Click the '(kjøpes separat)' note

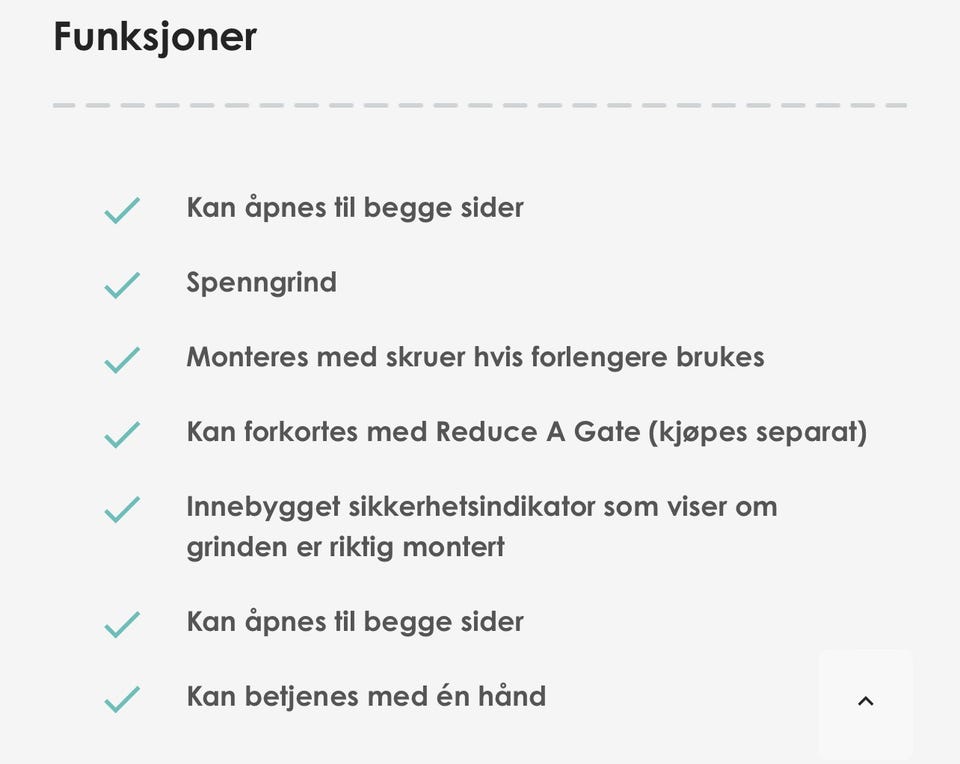coord(758,432)
